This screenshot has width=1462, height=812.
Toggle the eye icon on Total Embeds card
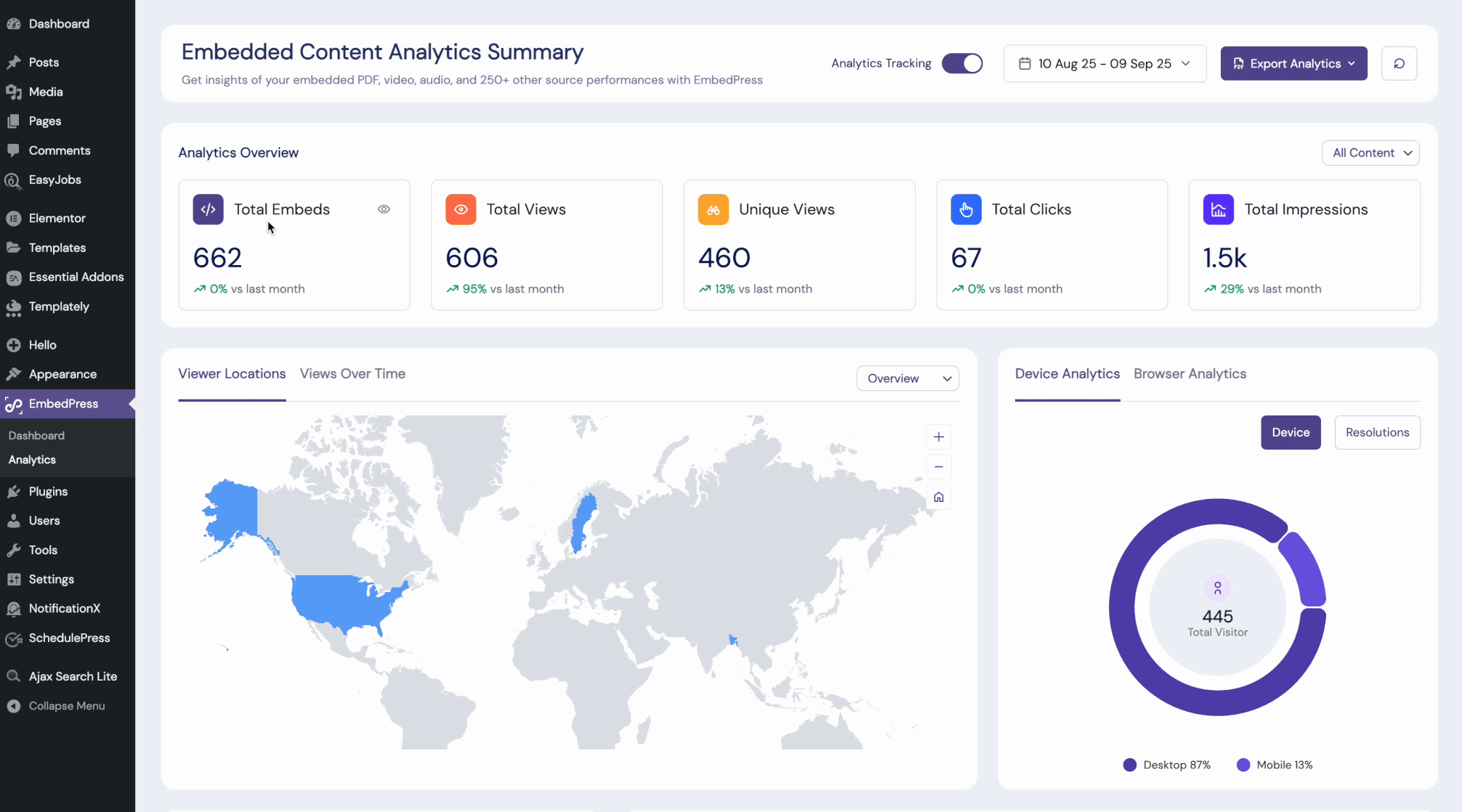(384, 209)
